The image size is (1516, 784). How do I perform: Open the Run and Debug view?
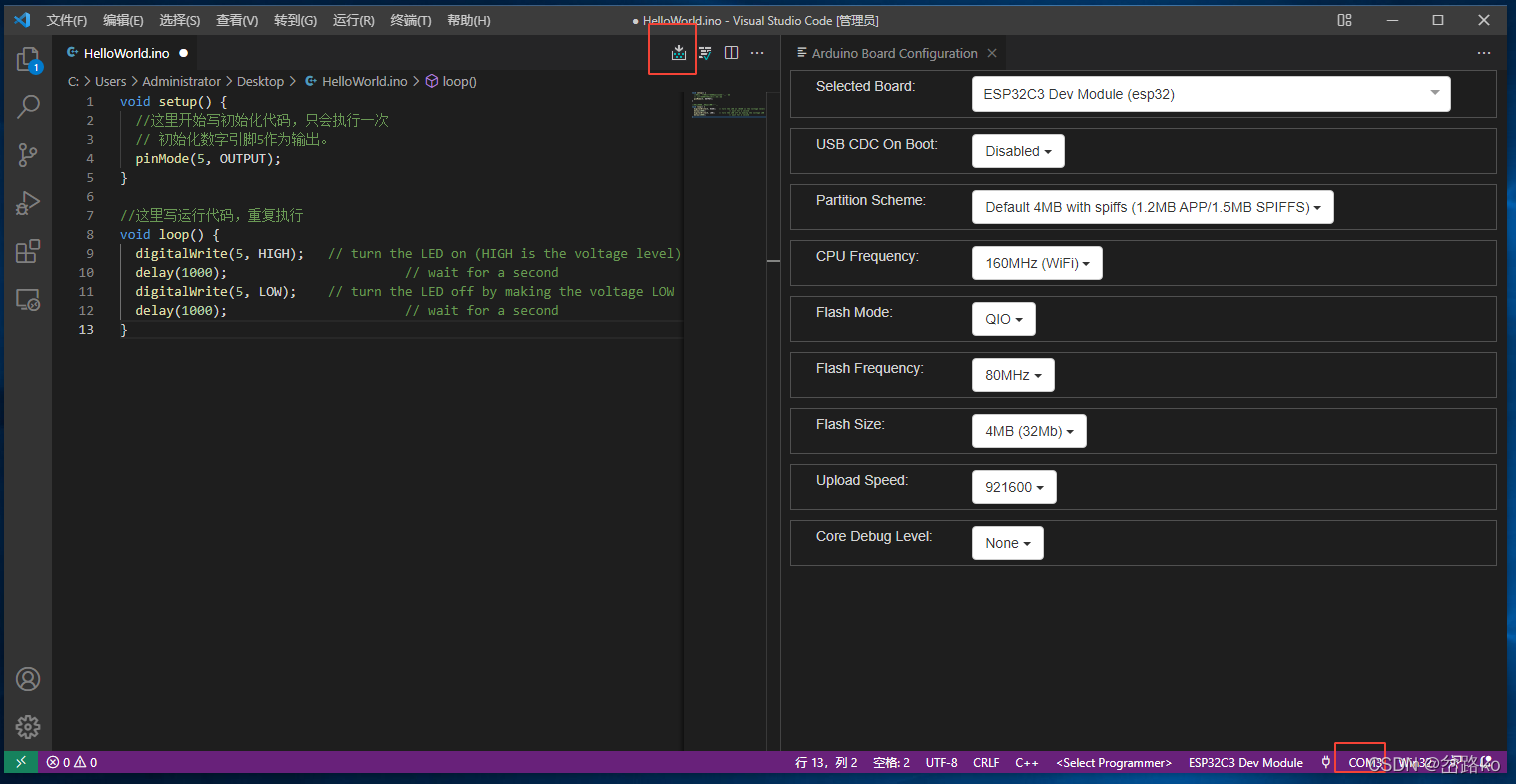point(28,203)
